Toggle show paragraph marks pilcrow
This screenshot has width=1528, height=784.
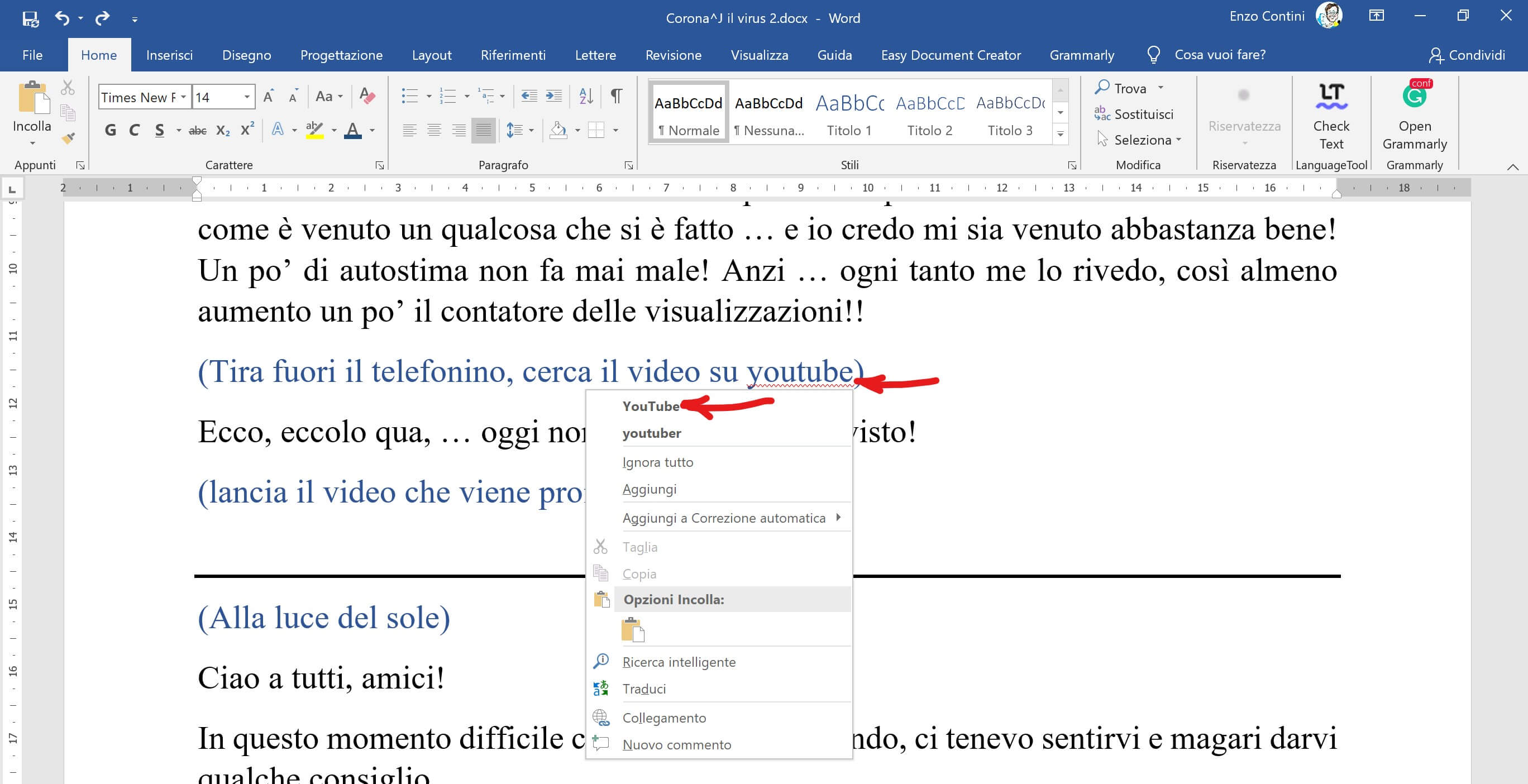[x=617, y=96]
